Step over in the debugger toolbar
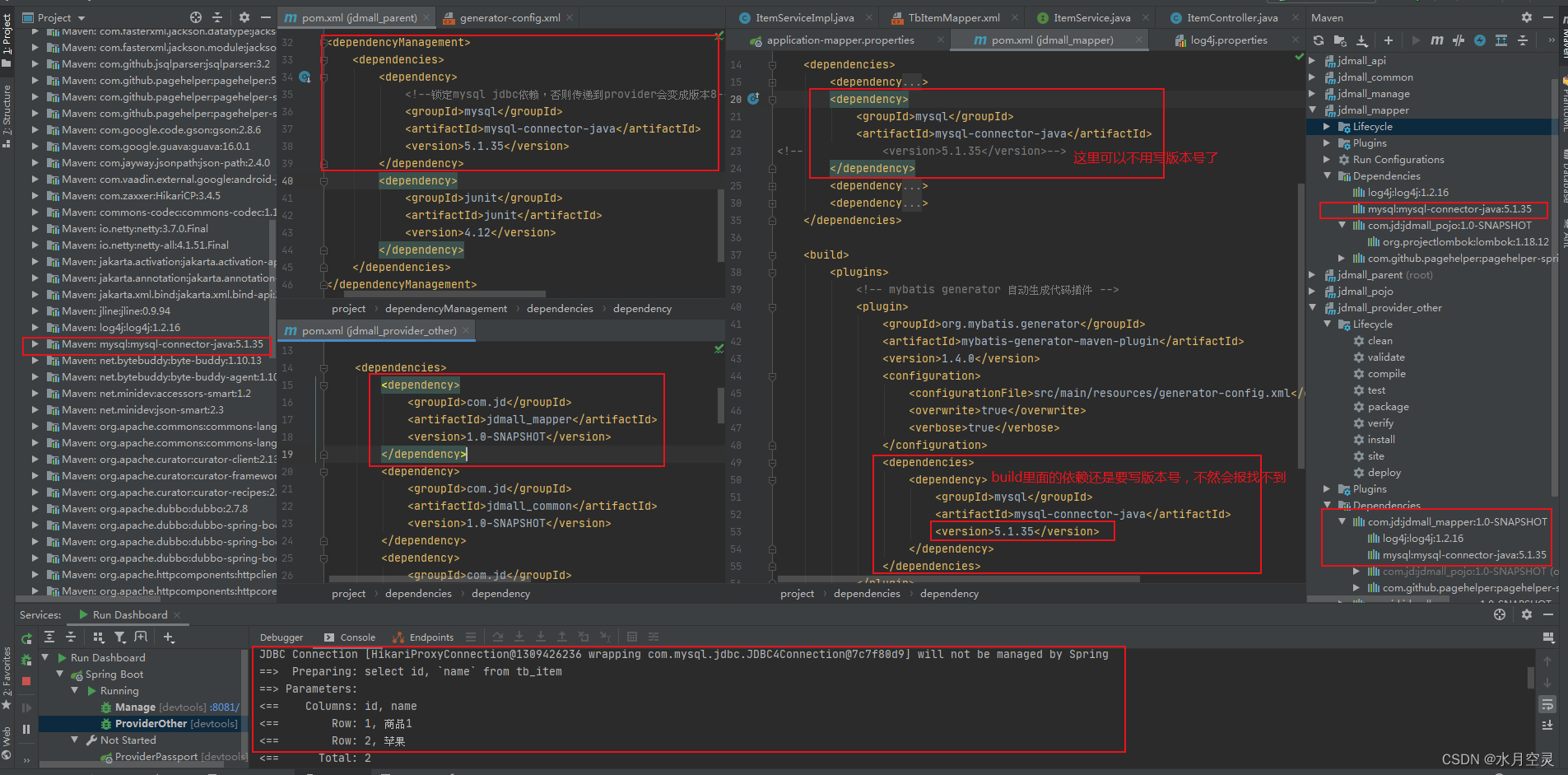The width and height of the screenshot is (1568, 775). pos(498,636)
